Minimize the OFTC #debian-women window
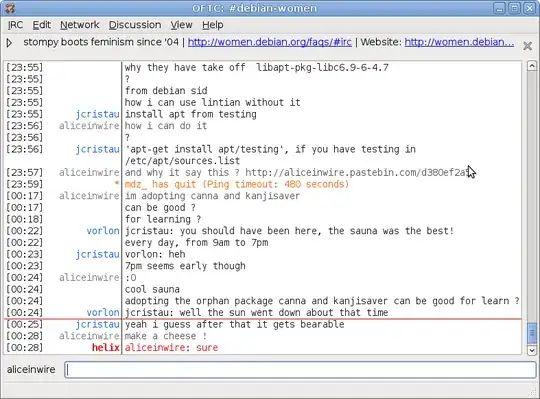The width and height of the screenshot is (540, 399). pos(499,8)
